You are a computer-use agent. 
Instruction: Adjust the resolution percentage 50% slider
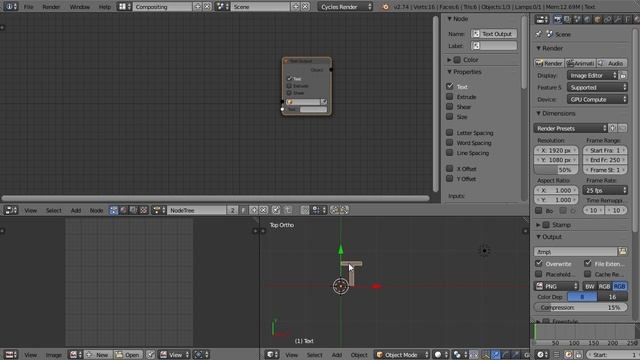tap(556, 170)
